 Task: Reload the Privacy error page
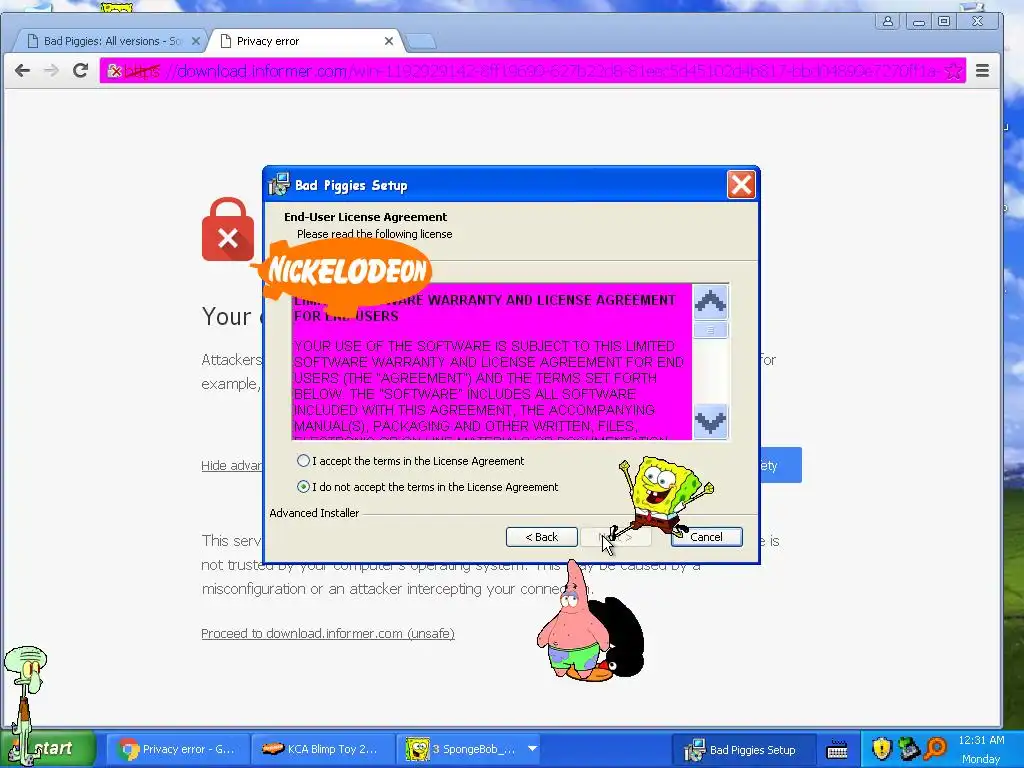coord(80,71)
